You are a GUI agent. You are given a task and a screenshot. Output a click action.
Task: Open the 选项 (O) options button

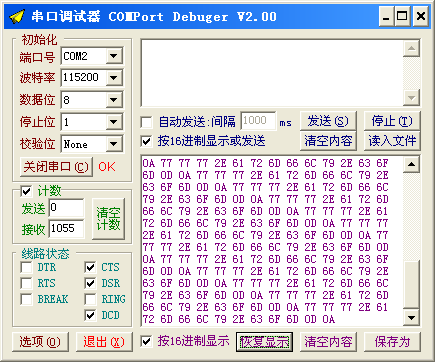tap(40, 342)
